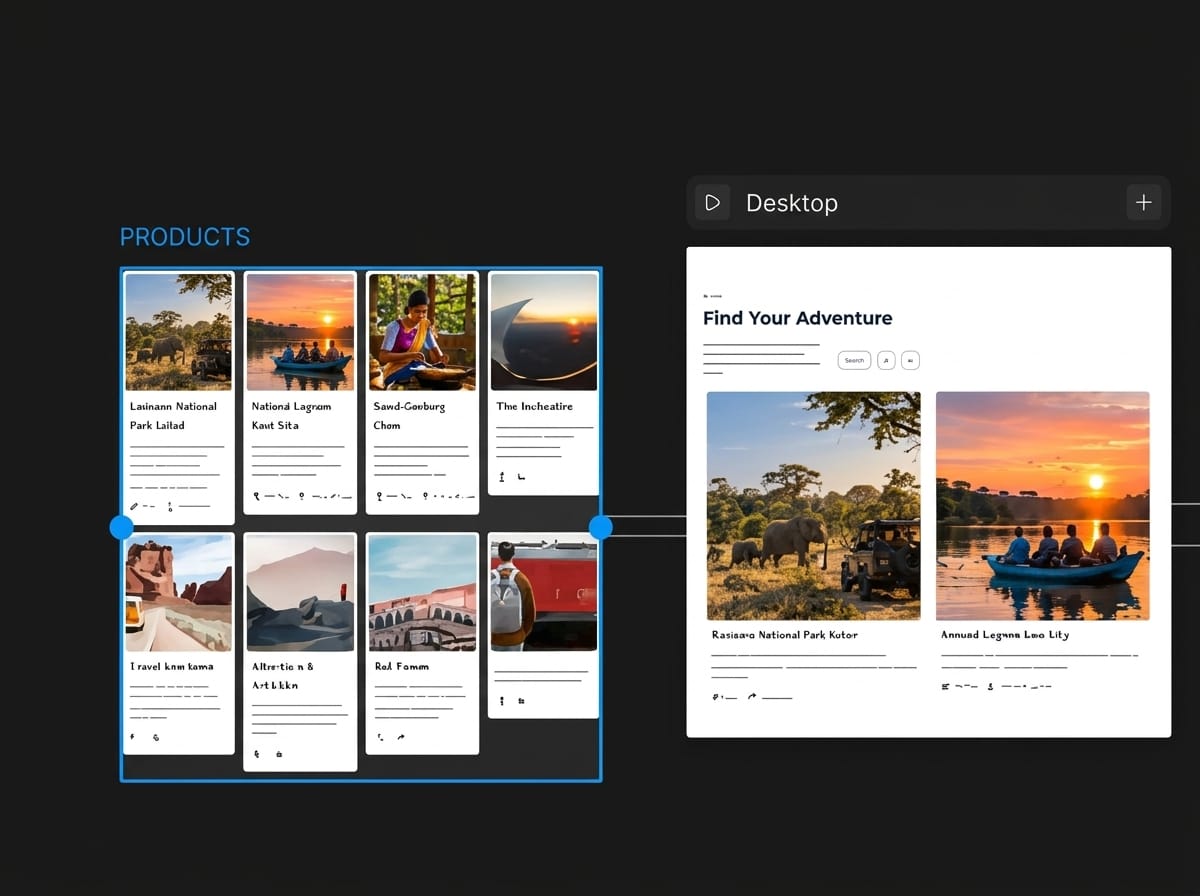1200x896 pixels.
Task: Select the large elephant image in the Desktop frame
Action: pos(814,506)
